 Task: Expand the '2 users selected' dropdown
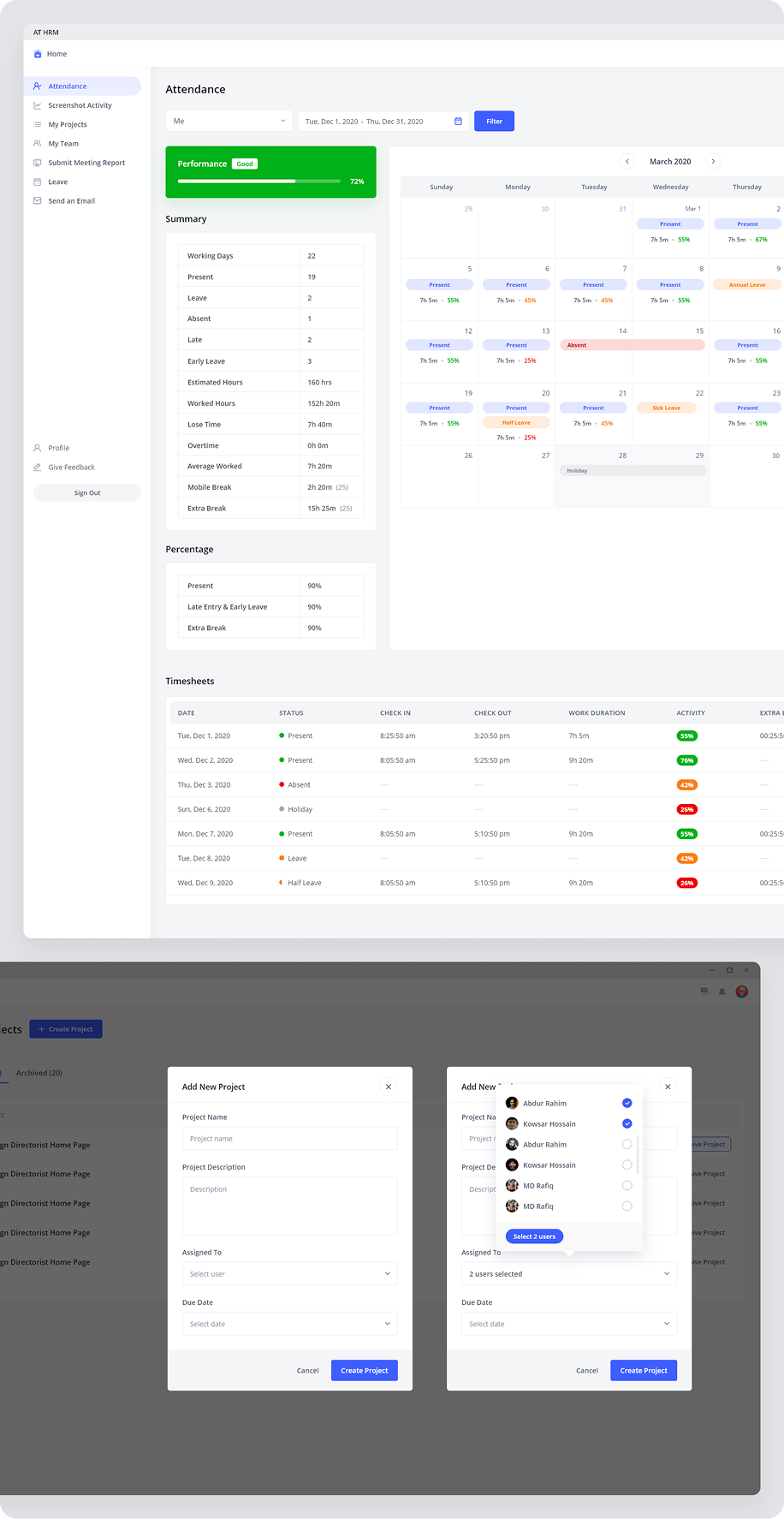pos(569,1274)
